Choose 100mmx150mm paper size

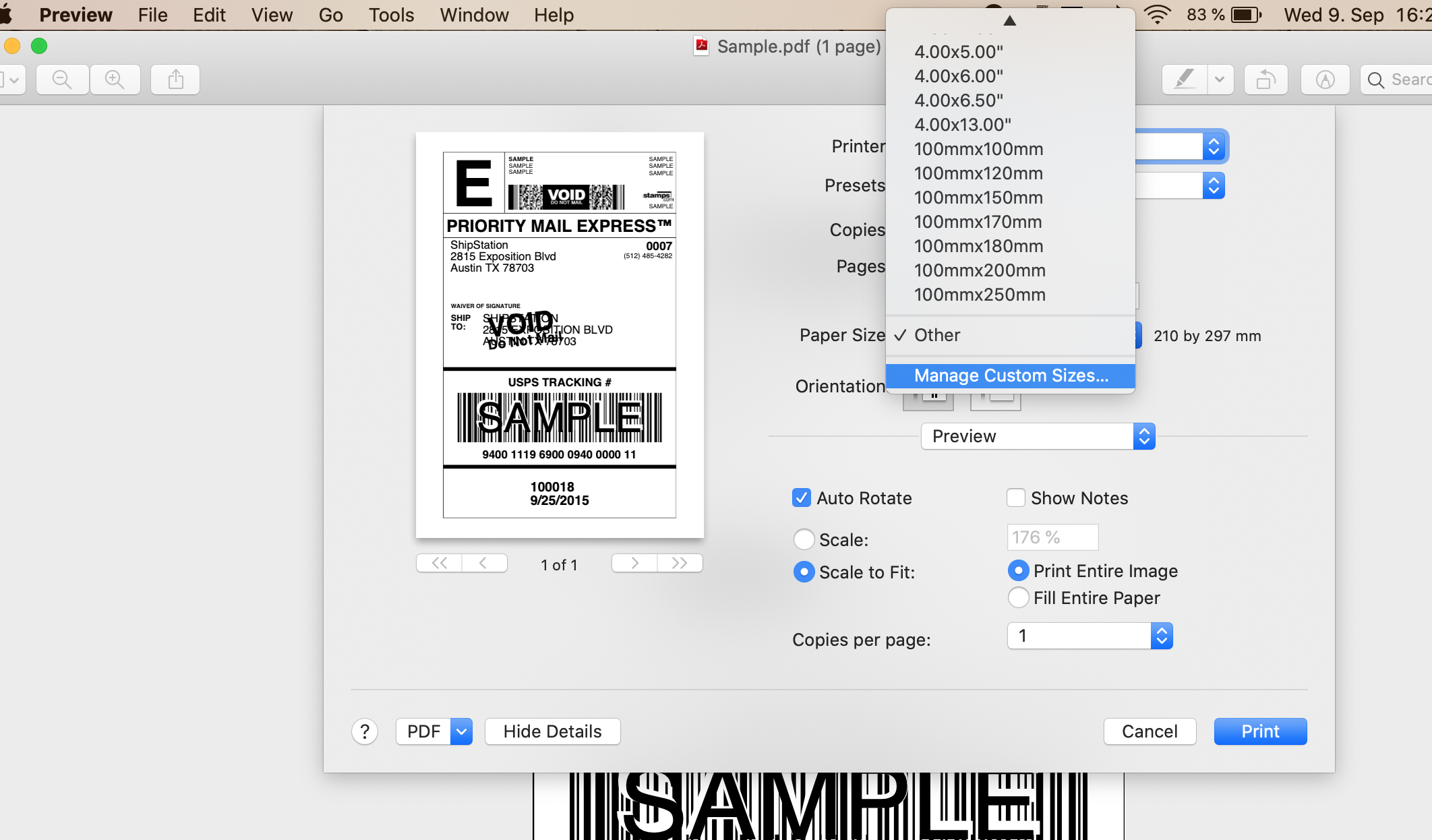(978, 198)
